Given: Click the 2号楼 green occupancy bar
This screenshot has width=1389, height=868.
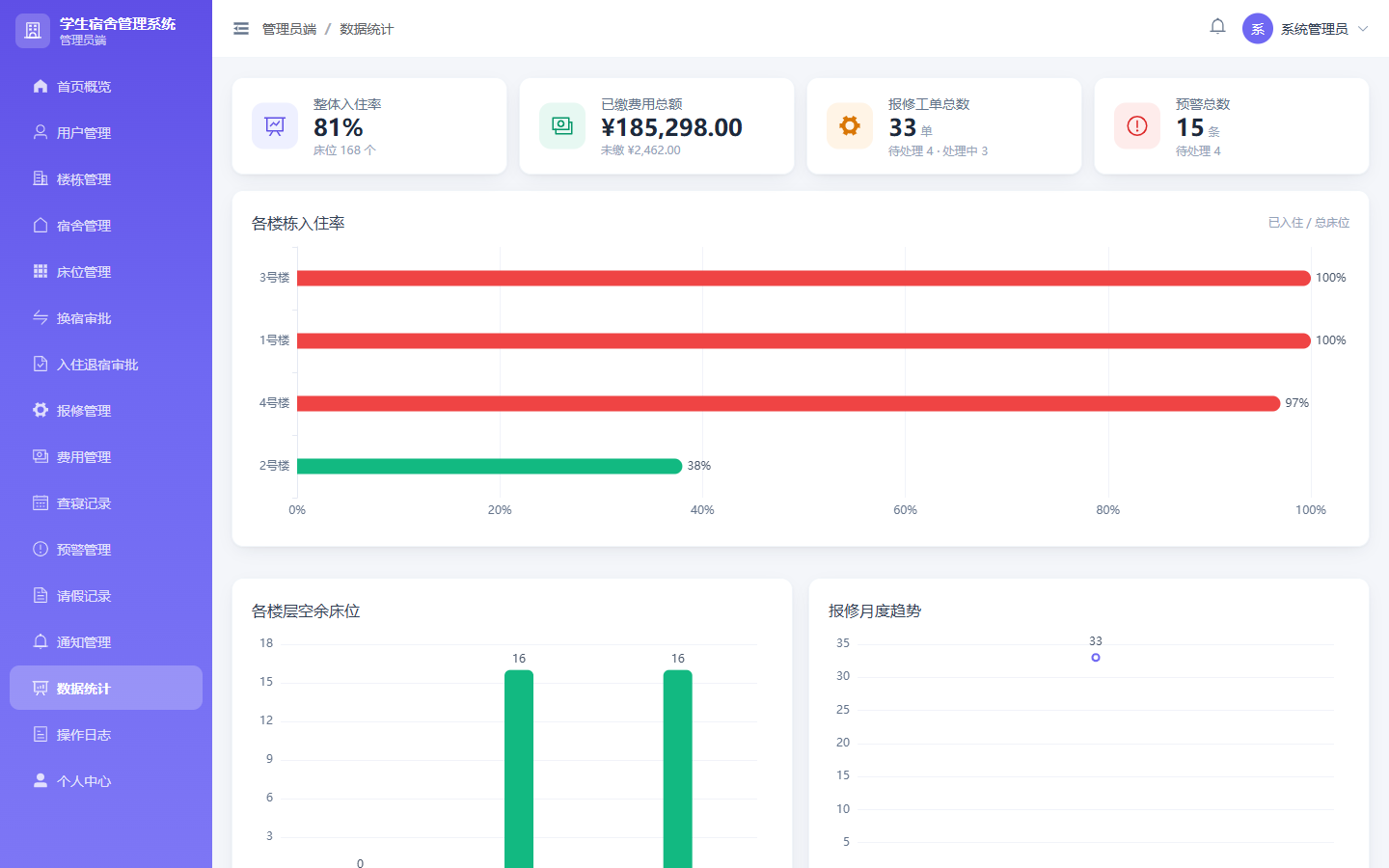Looking at the screenshot, I should tap(490, 466).
